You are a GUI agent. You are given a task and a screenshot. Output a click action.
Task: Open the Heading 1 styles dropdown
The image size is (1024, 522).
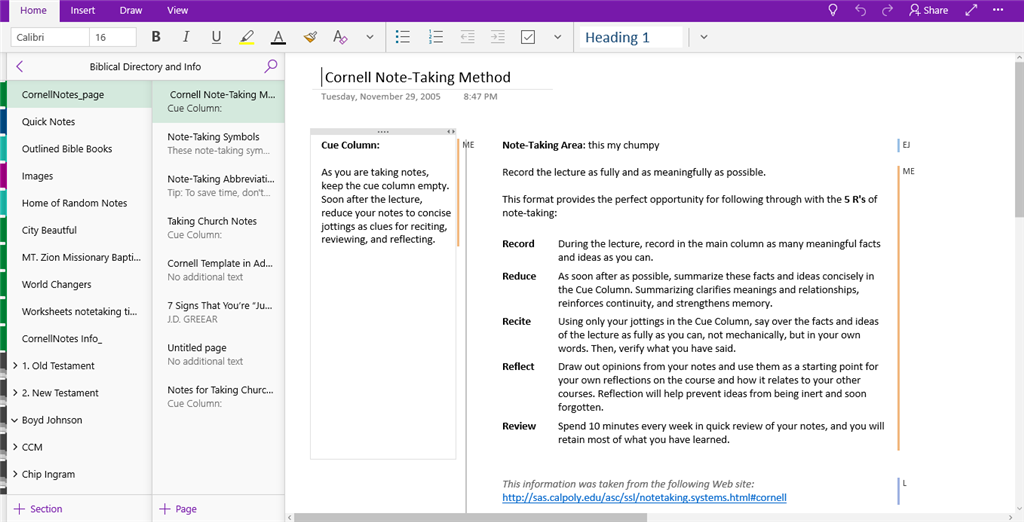703,37
